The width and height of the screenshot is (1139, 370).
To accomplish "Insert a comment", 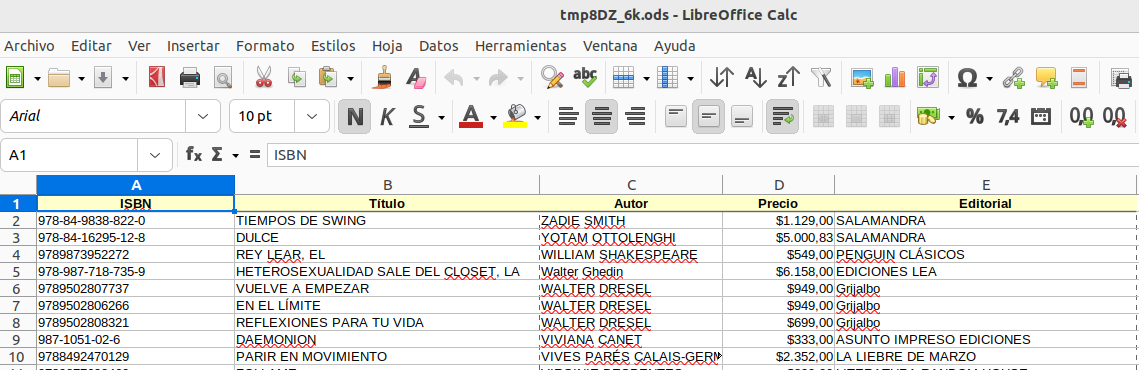I will pos(1047,77).
